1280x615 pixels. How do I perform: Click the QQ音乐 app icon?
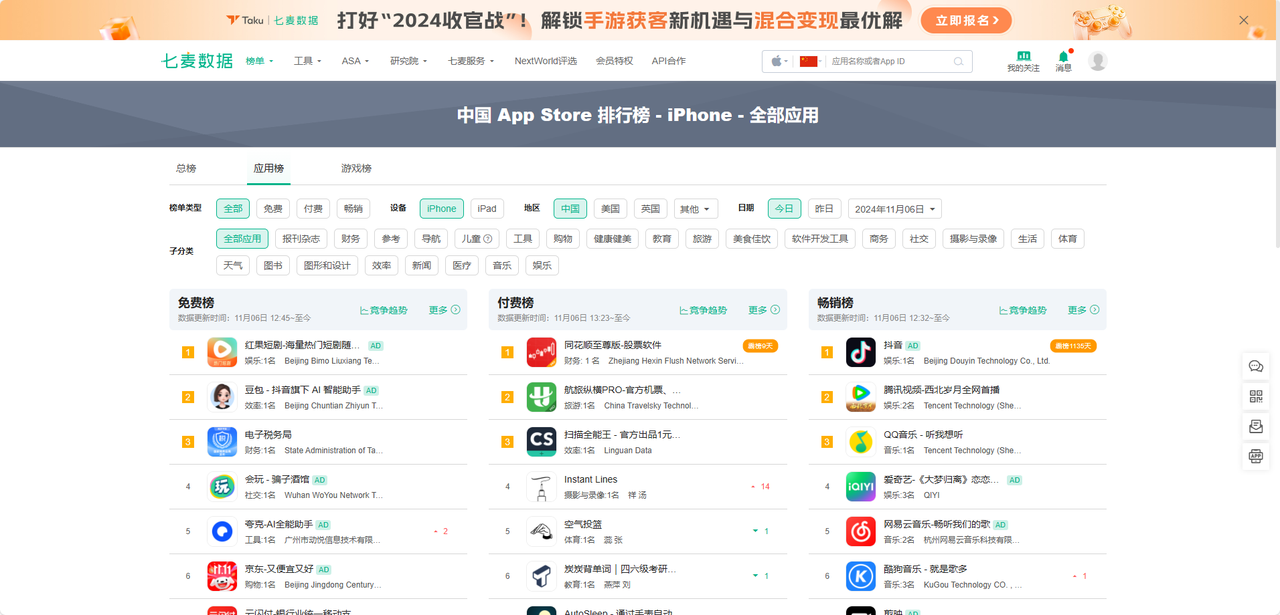click(861, 442)
